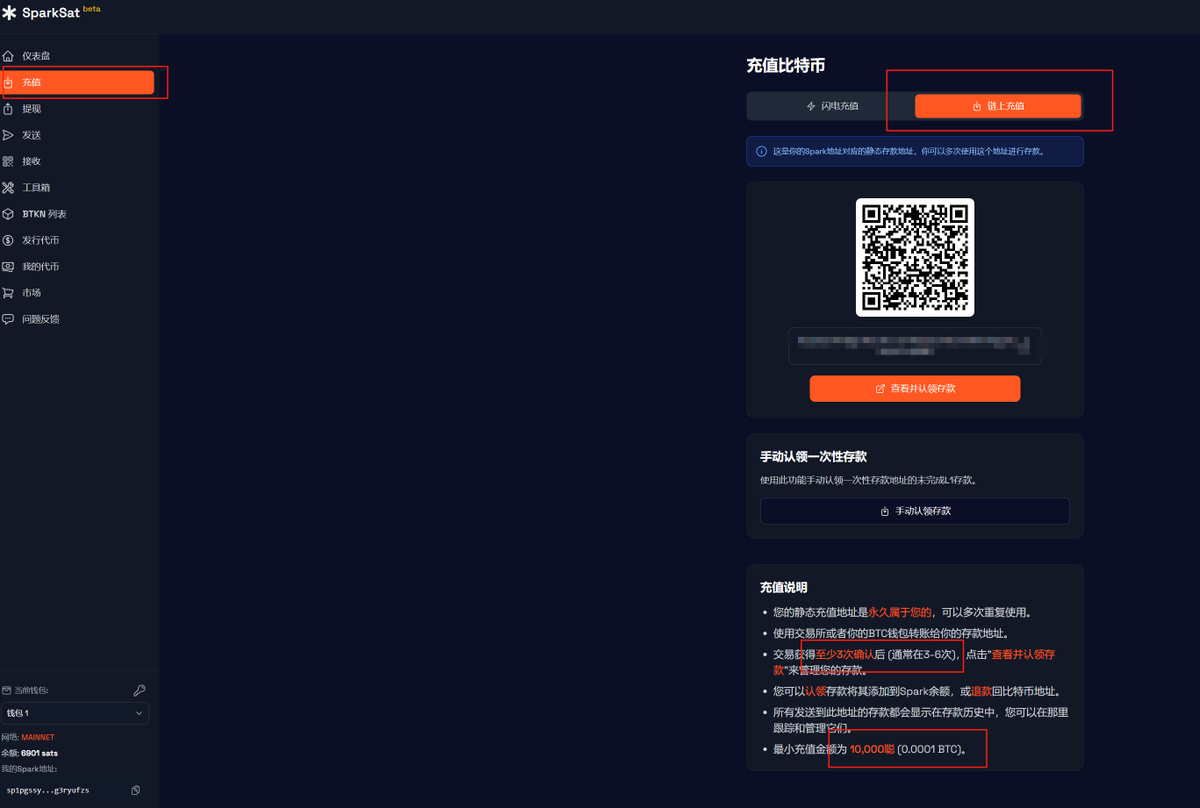
Task: Switch to the 链上充值 tab
Action: pos(998,106)
